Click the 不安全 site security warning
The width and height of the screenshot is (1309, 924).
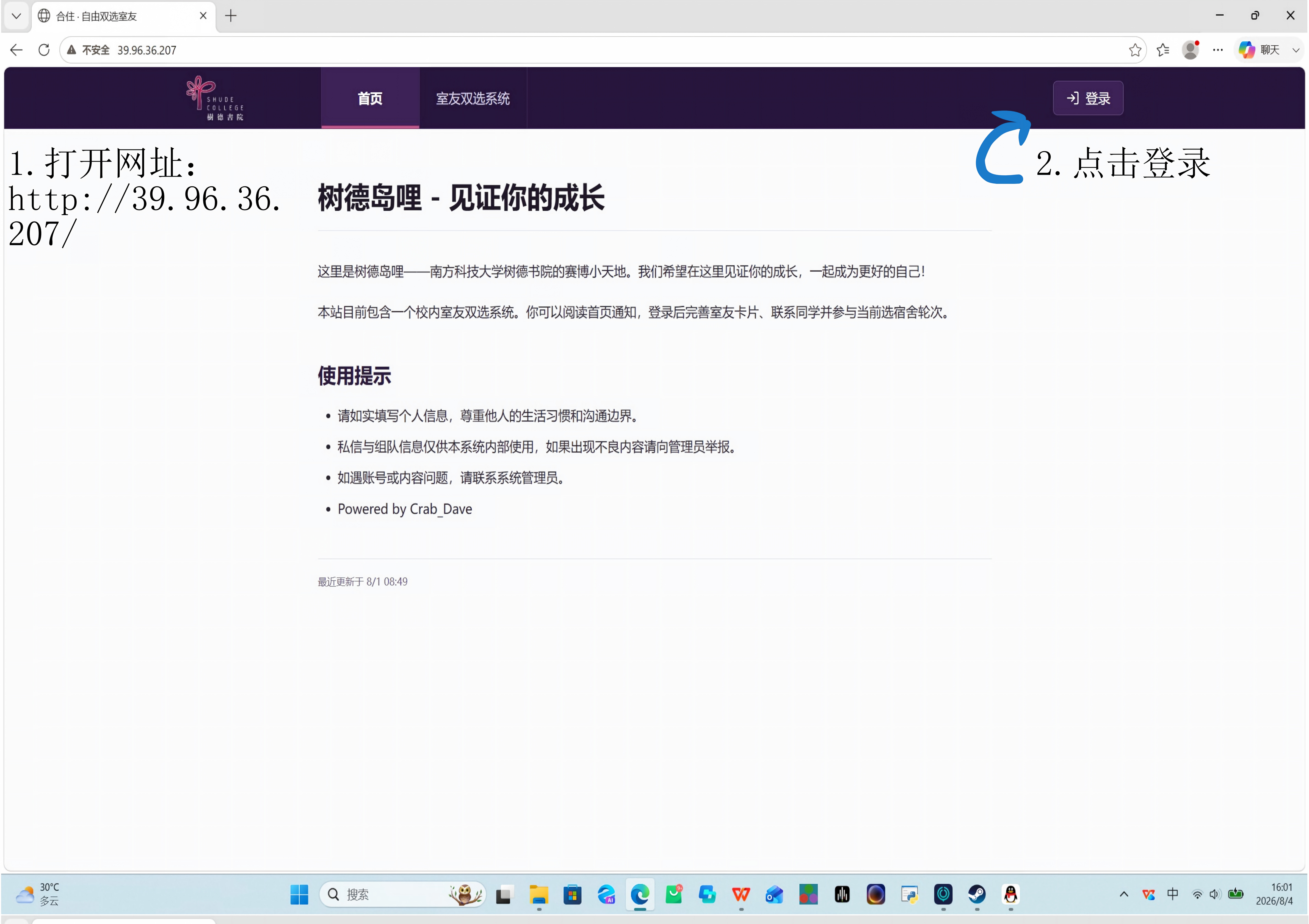click(88, 50)
